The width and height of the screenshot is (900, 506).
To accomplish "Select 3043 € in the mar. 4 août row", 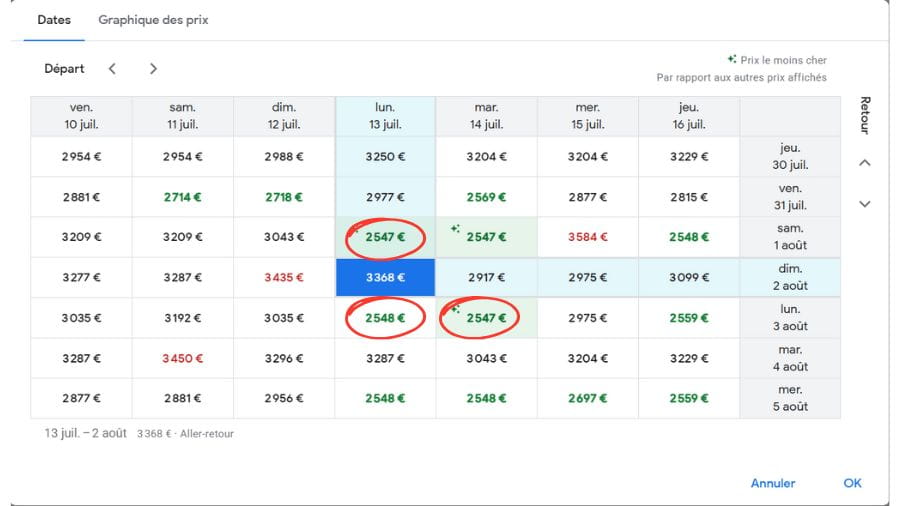I will point(486,359).
